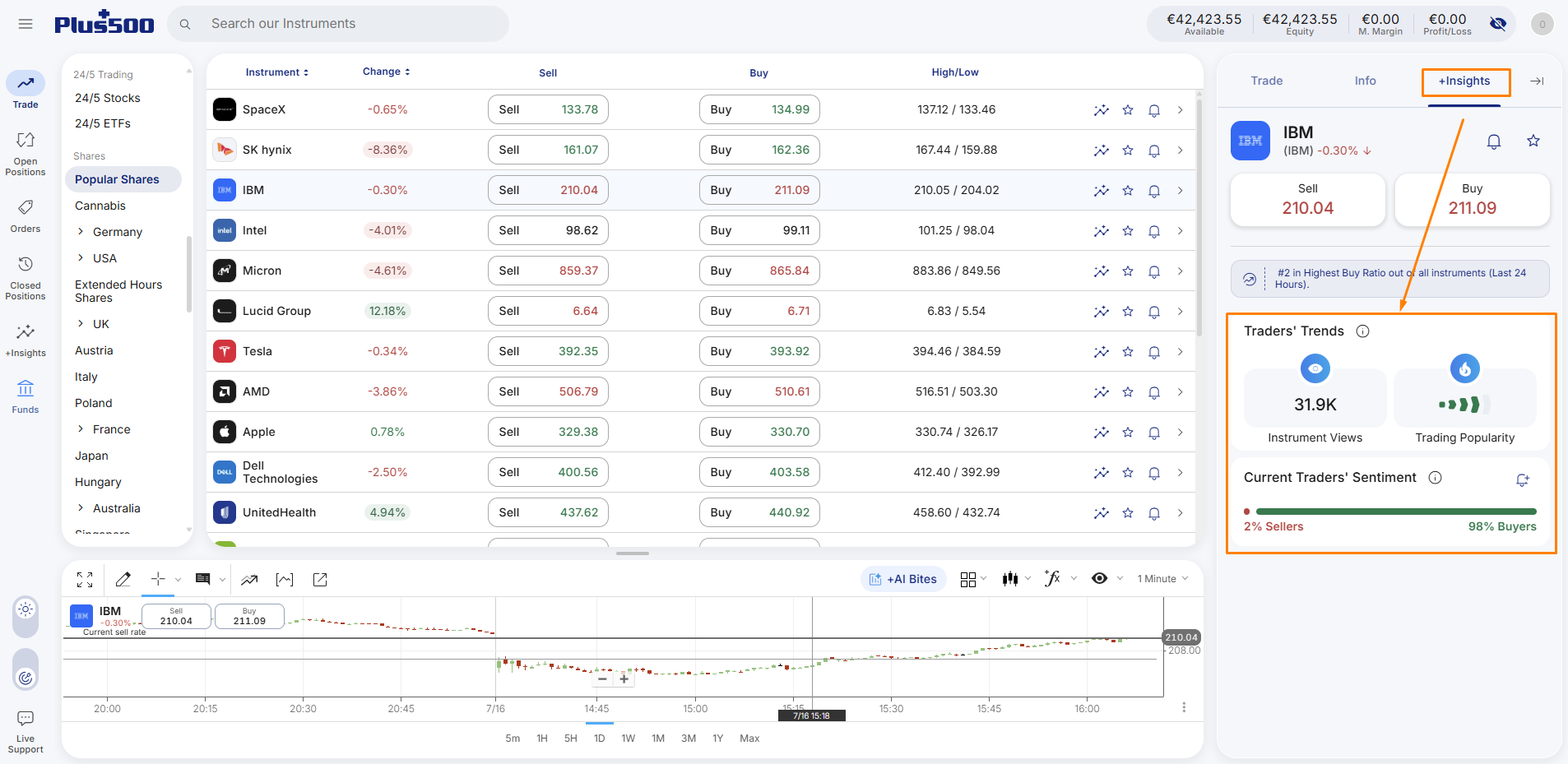Screen dimensions: 1568x764
Task: Click Buy 211.09 in IBM side panel
Action: (x=1473, y=200)
